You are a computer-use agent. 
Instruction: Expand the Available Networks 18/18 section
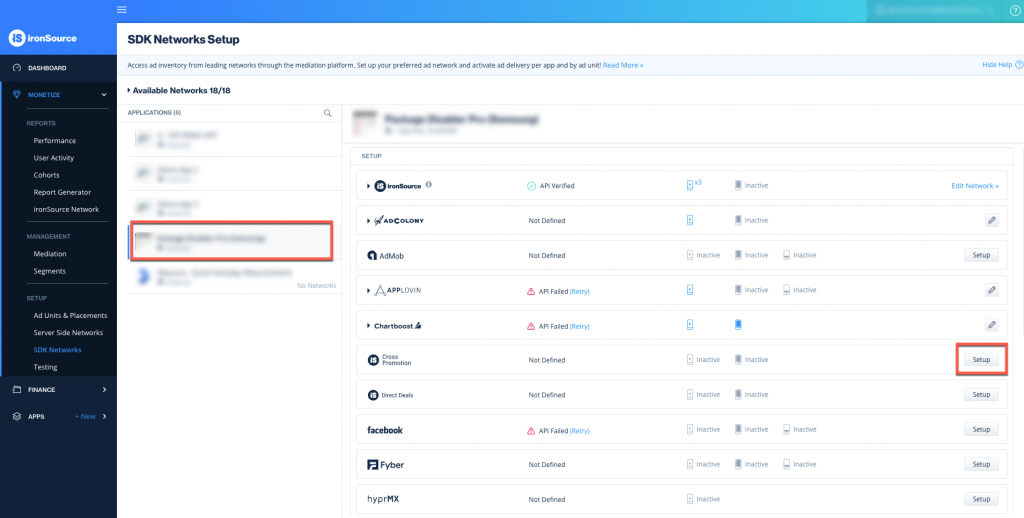coord(129,90)
